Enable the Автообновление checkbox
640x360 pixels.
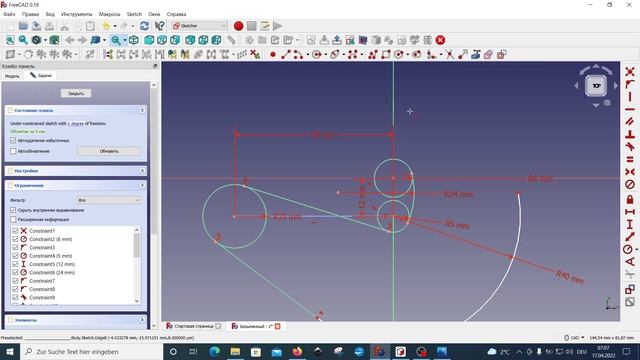point(13,151)
